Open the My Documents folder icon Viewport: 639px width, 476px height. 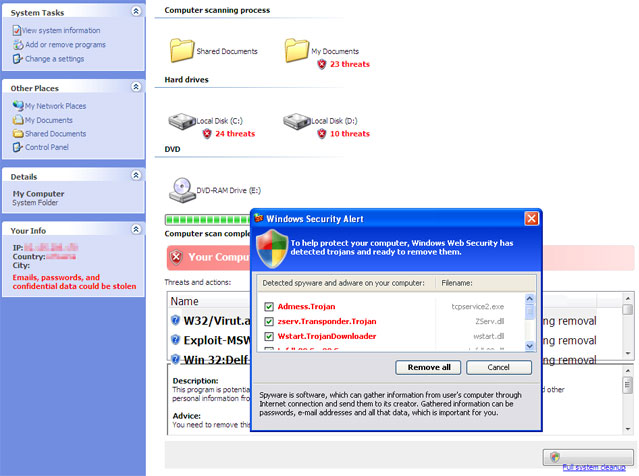[297, 51]
